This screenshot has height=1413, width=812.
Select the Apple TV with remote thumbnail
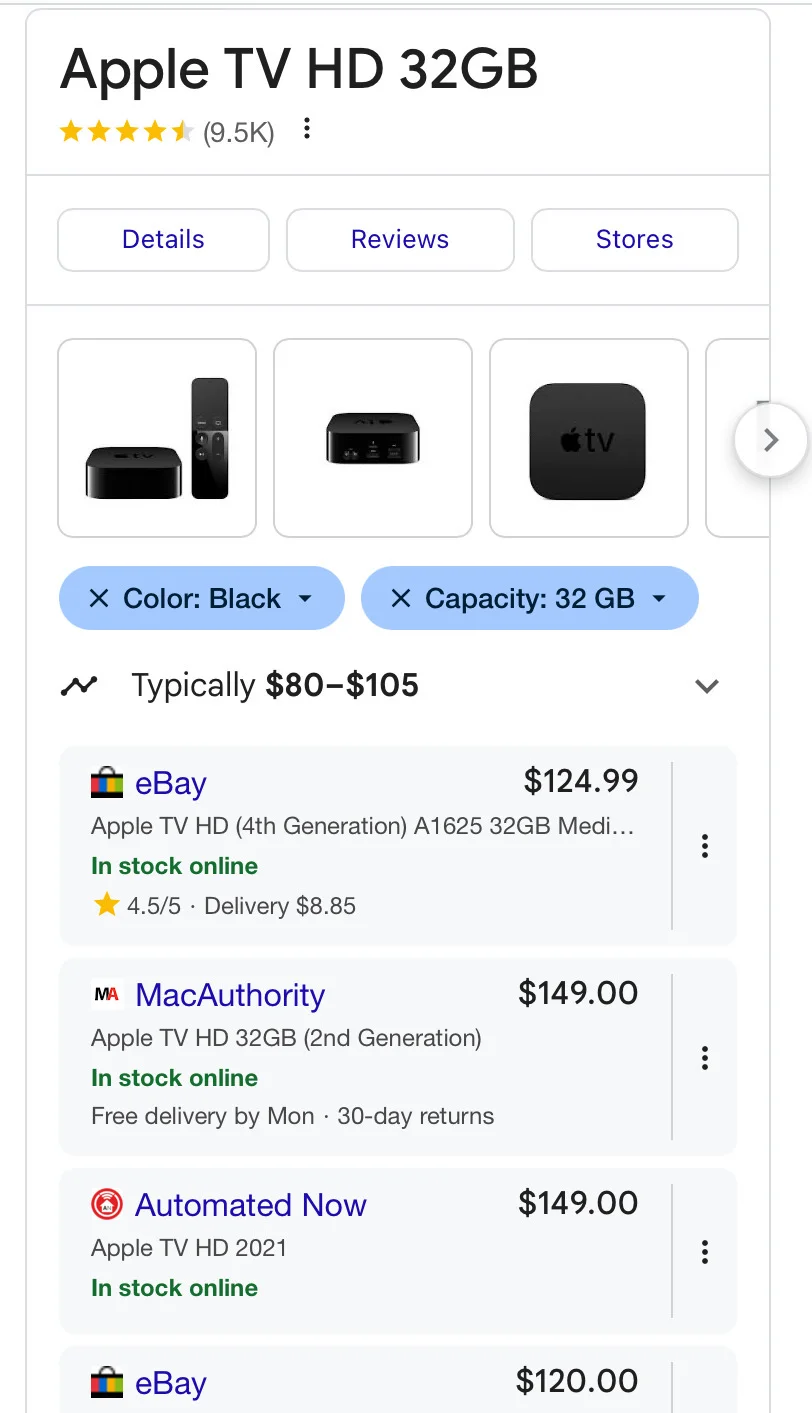pyautogui.click(x=157, y=438)
